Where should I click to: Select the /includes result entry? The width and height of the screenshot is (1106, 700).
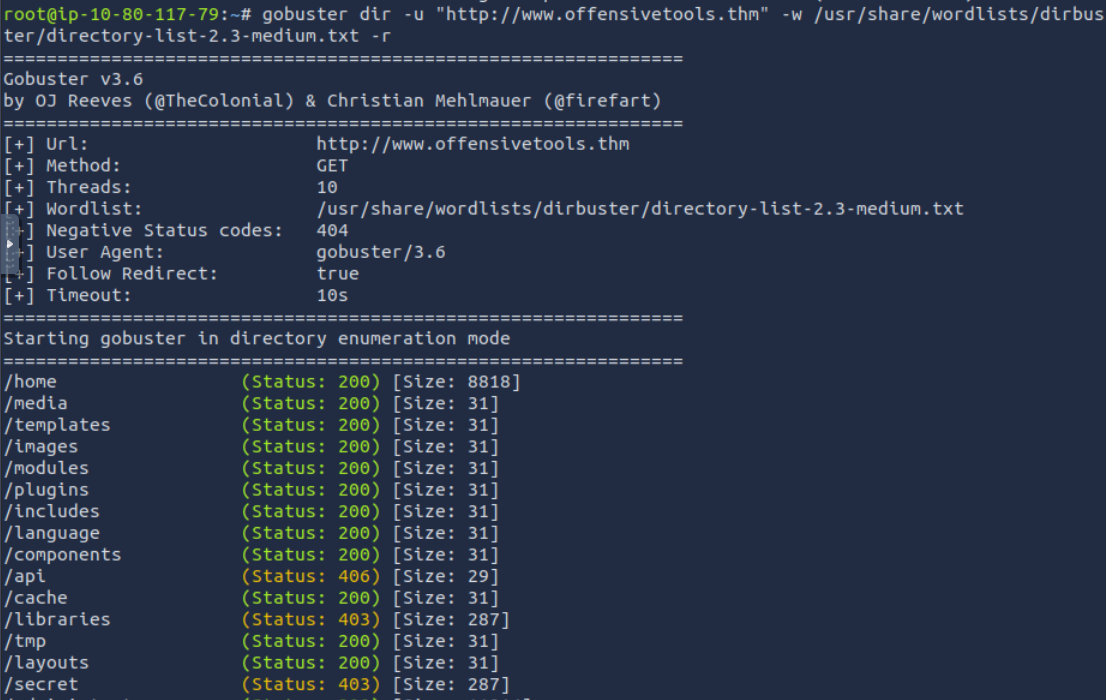point(52,512)
